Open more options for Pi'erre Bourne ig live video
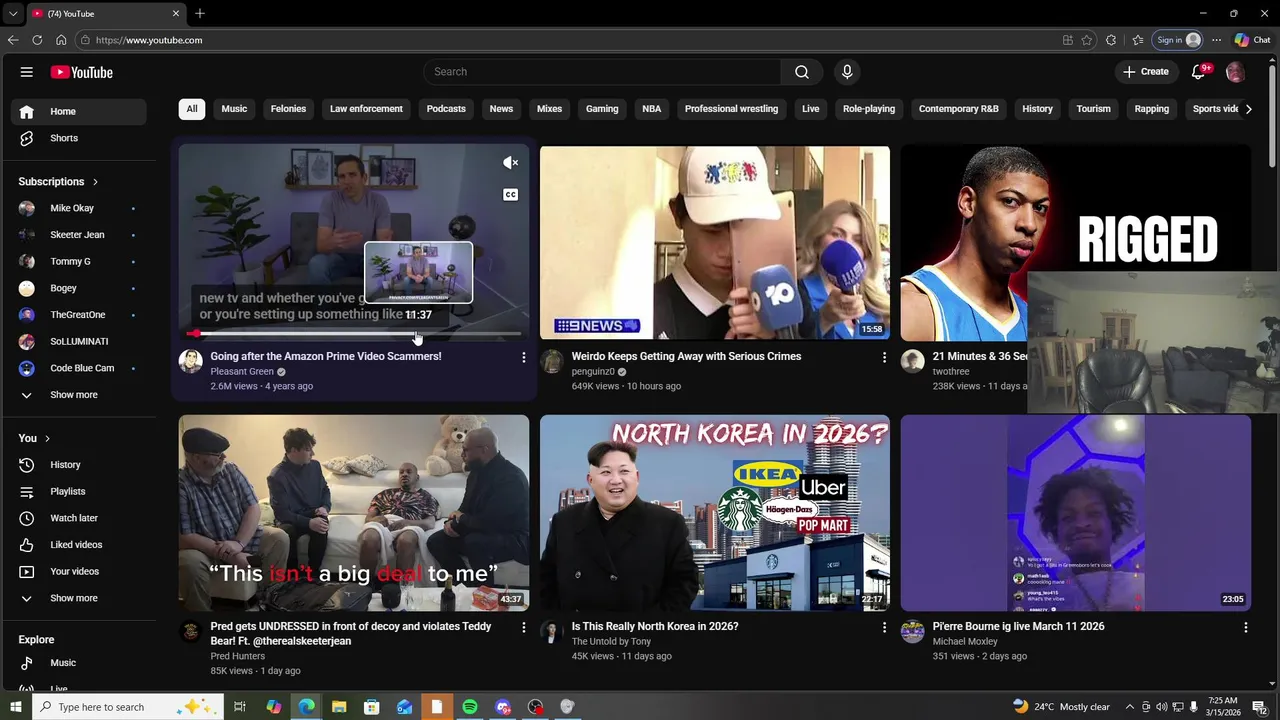Viewport: 1280px width, 720px height. click(1245, 627)
